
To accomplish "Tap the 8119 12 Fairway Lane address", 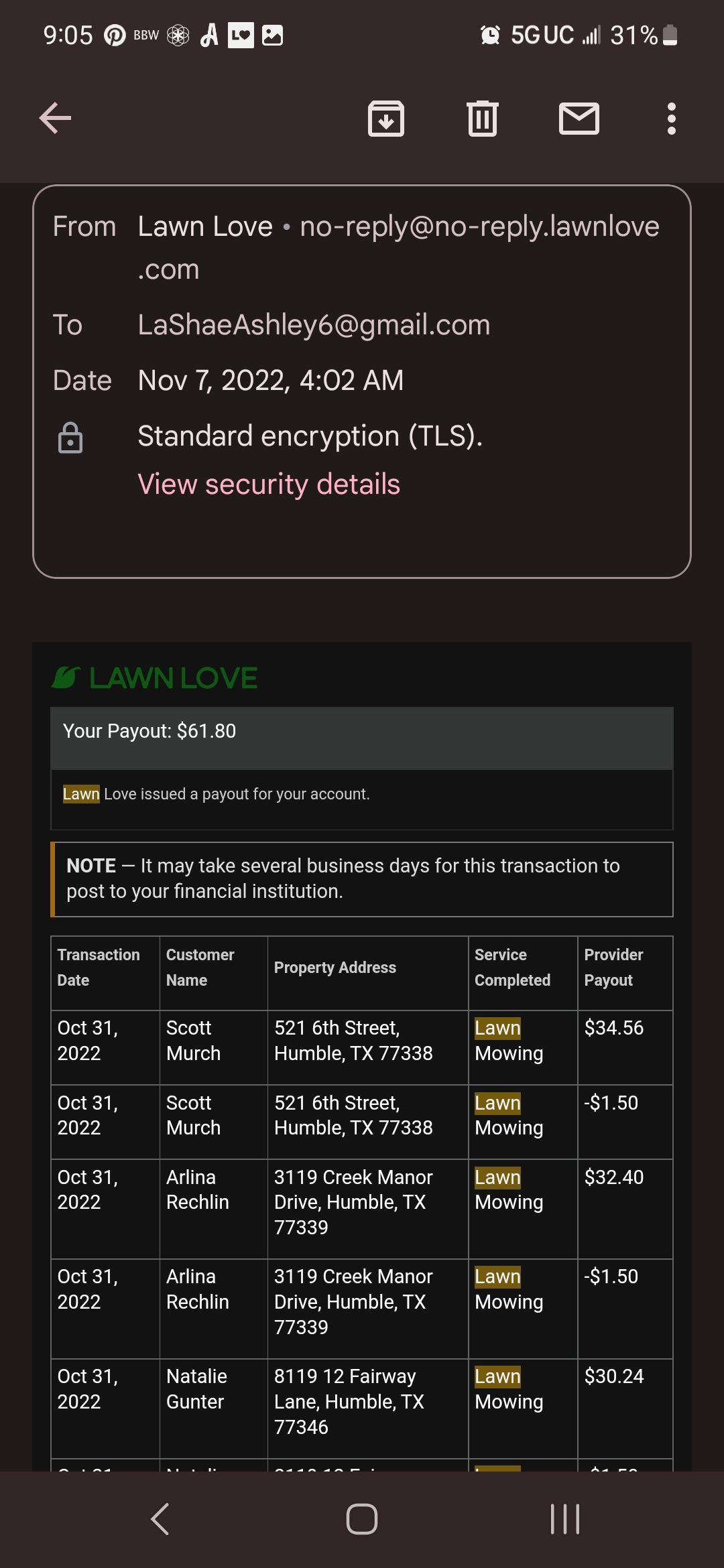I will pyautogui.click(x=349, y=1401).
